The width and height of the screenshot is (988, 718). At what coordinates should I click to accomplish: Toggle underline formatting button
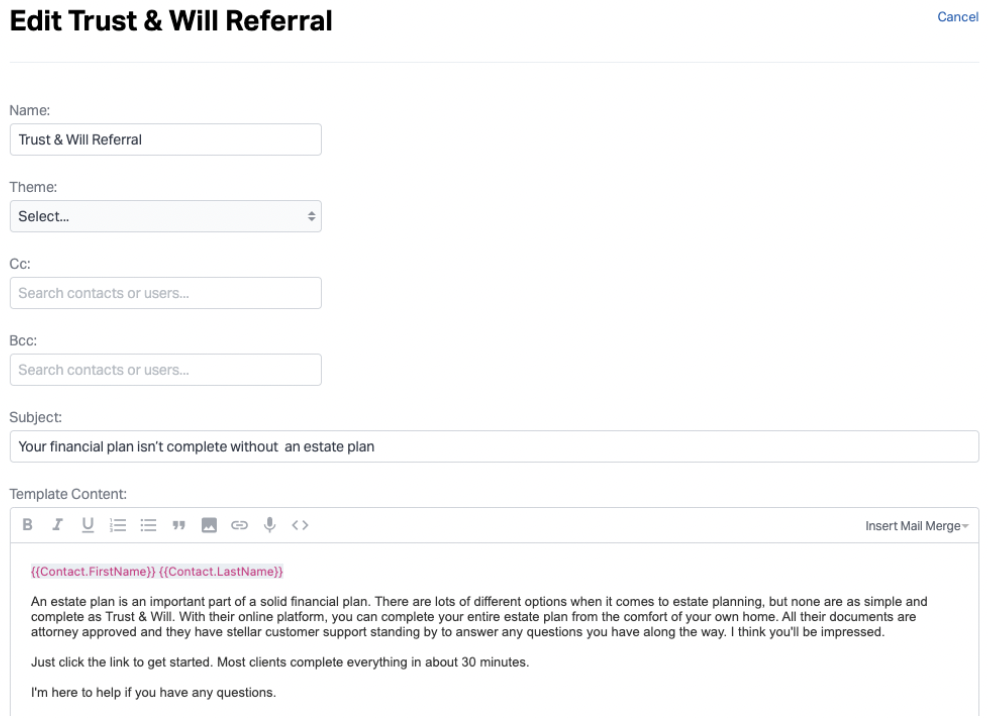coord(87,525)
